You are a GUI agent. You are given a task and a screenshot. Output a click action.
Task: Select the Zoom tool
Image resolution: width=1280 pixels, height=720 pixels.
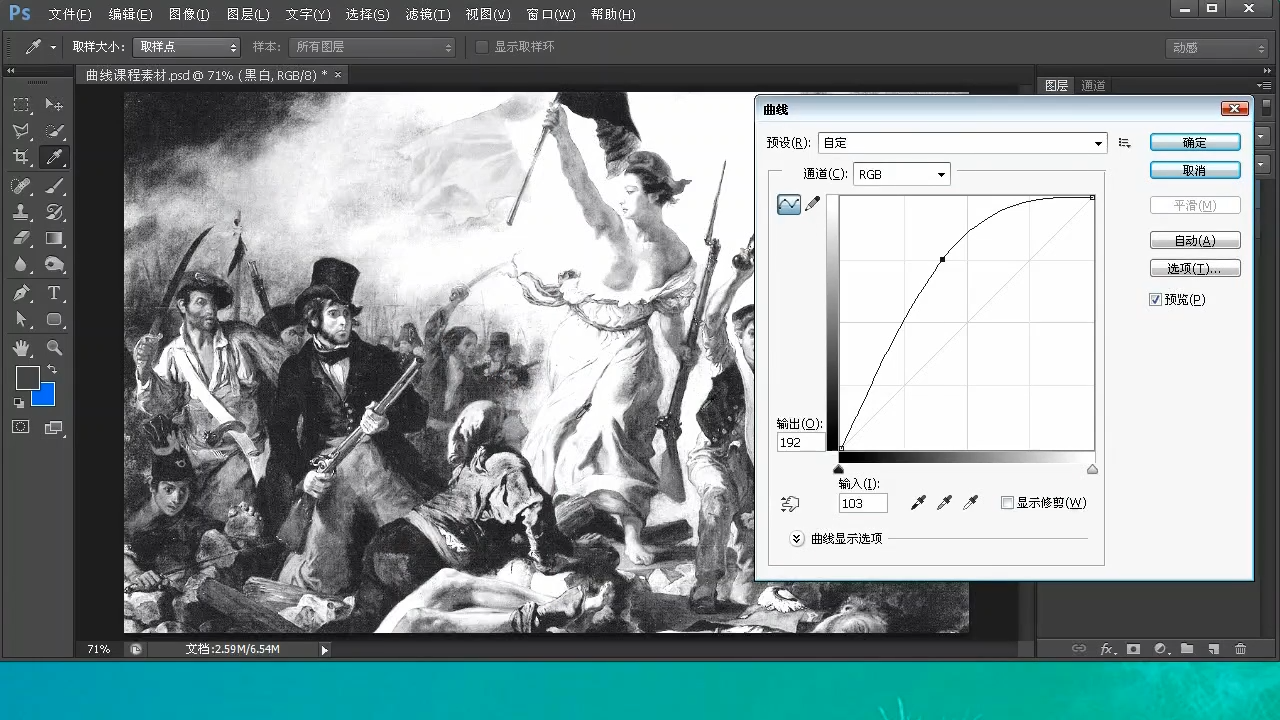54,348
